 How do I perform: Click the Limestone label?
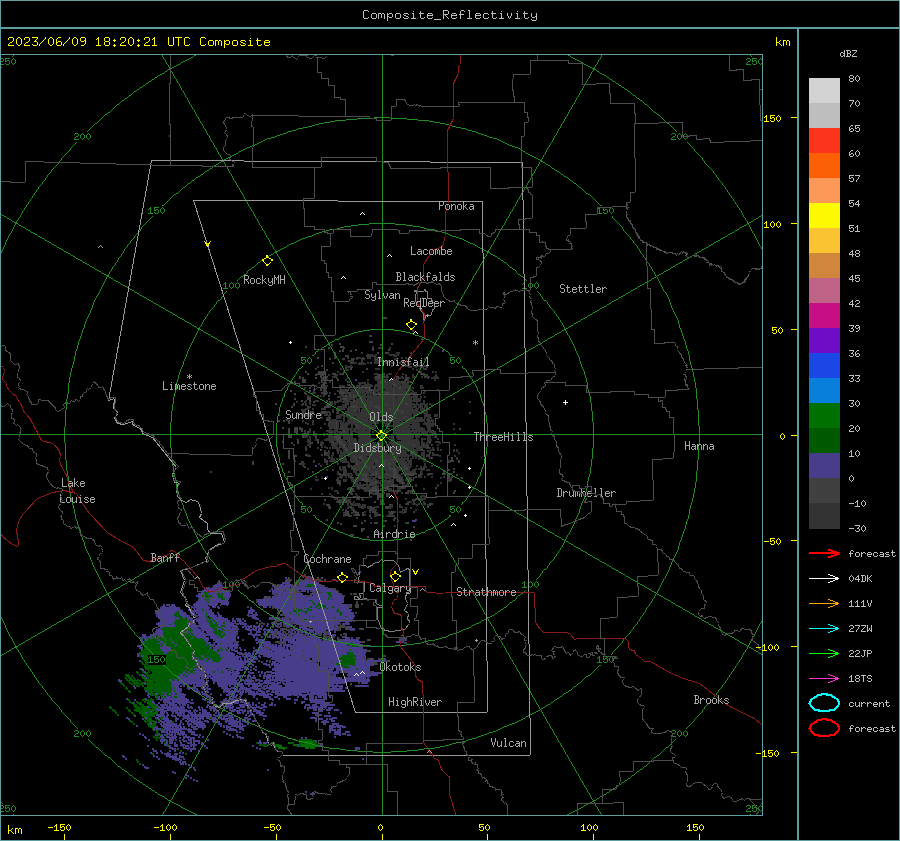click(x=189, y=386)
